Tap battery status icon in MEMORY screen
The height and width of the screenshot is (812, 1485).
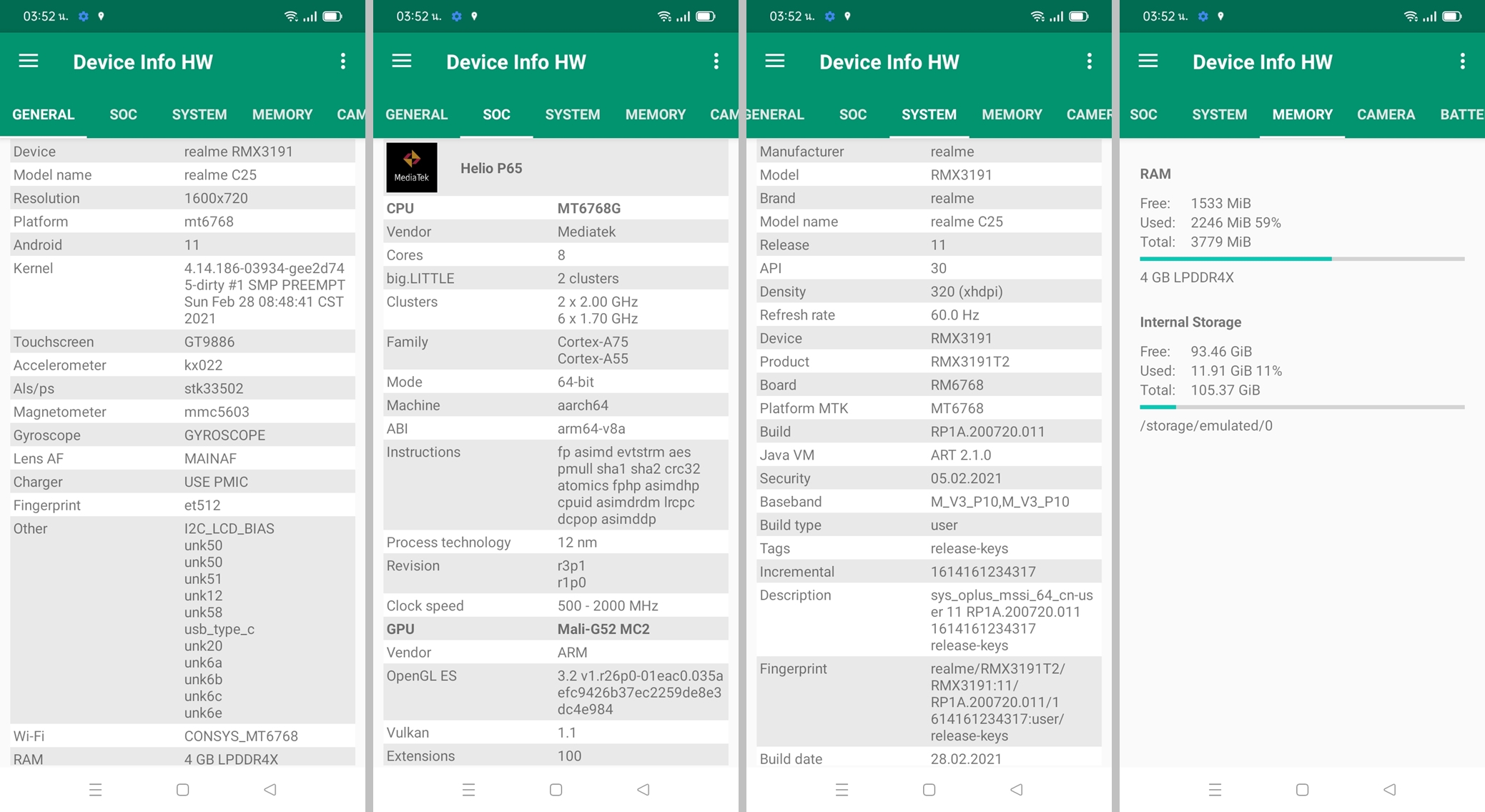[x=1452, y=16]
